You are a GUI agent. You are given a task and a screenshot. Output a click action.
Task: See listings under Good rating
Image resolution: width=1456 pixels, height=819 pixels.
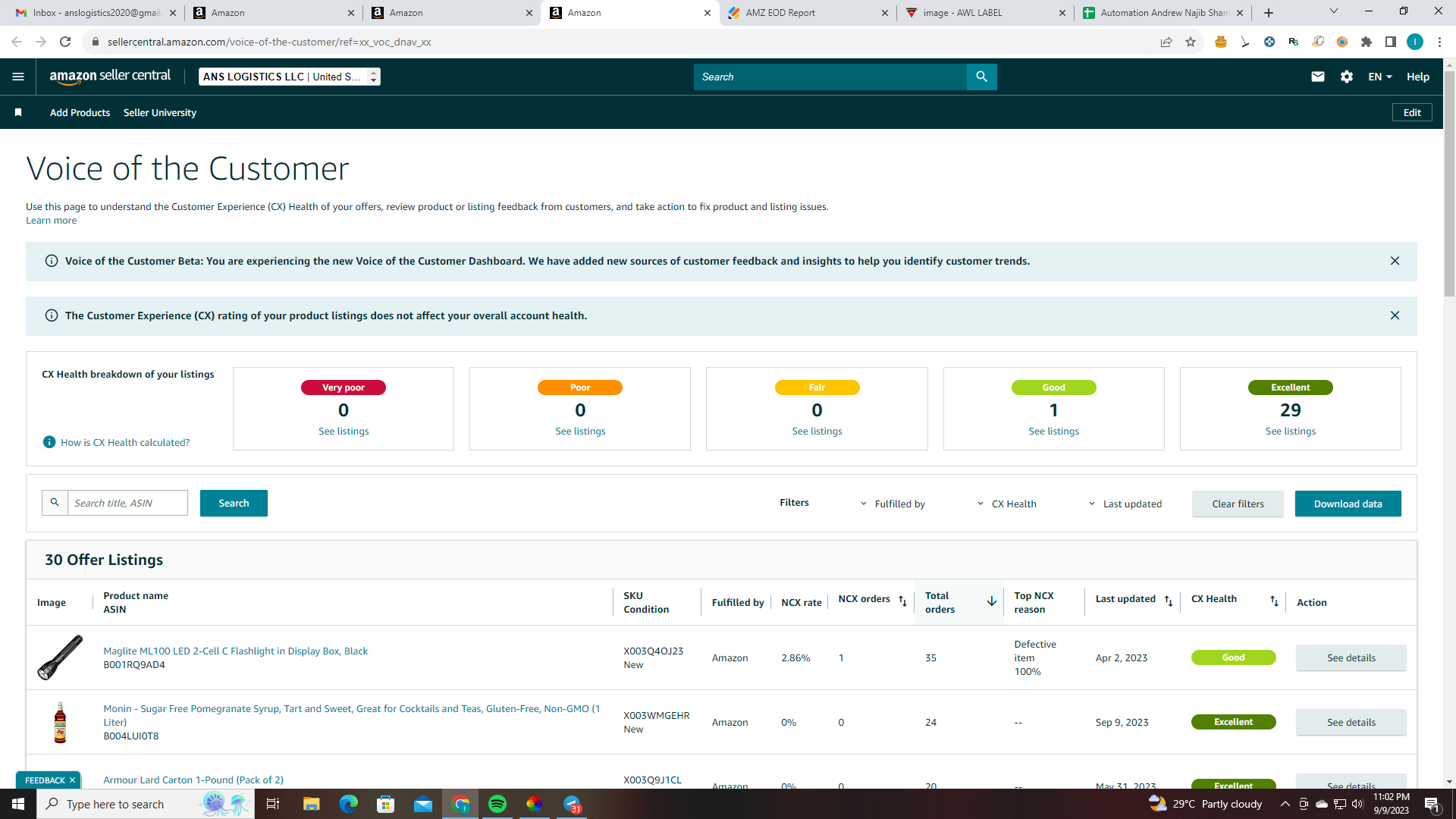tap(1053, 431)
